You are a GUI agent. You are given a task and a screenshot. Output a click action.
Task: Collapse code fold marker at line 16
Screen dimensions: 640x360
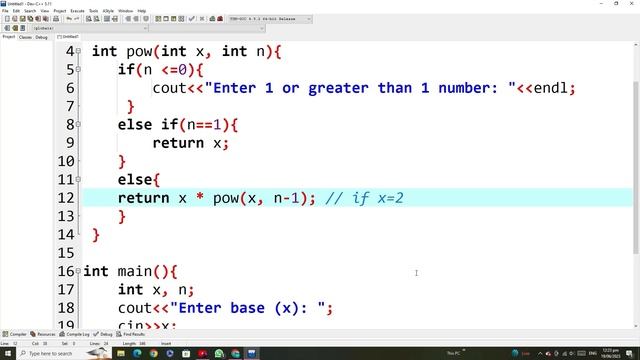pos(78,271)
